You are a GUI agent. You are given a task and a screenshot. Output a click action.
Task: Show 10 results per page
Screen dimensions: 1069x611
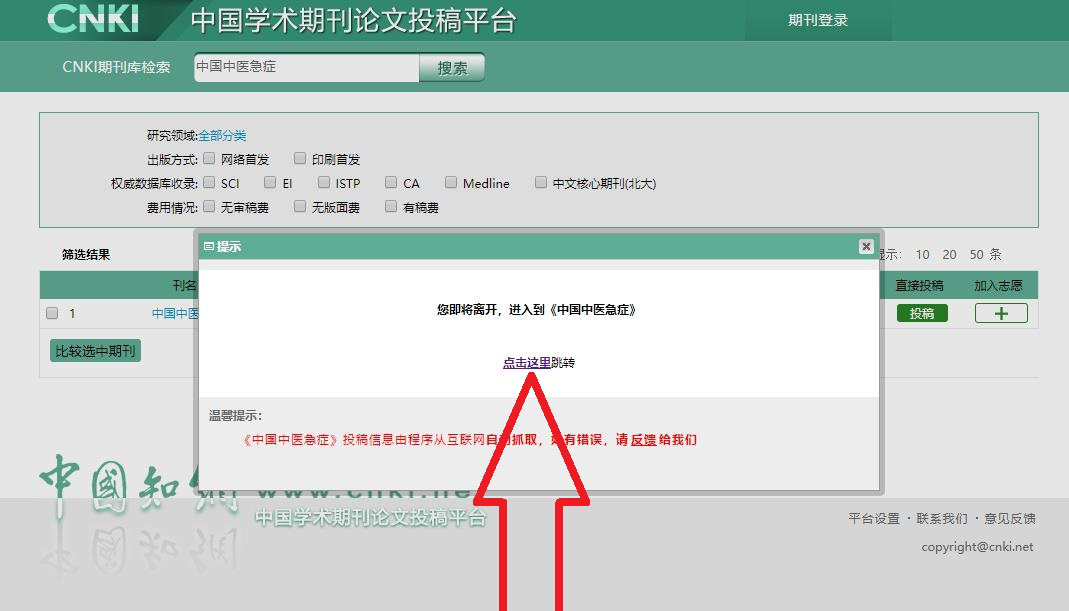(x=922, y=254)
